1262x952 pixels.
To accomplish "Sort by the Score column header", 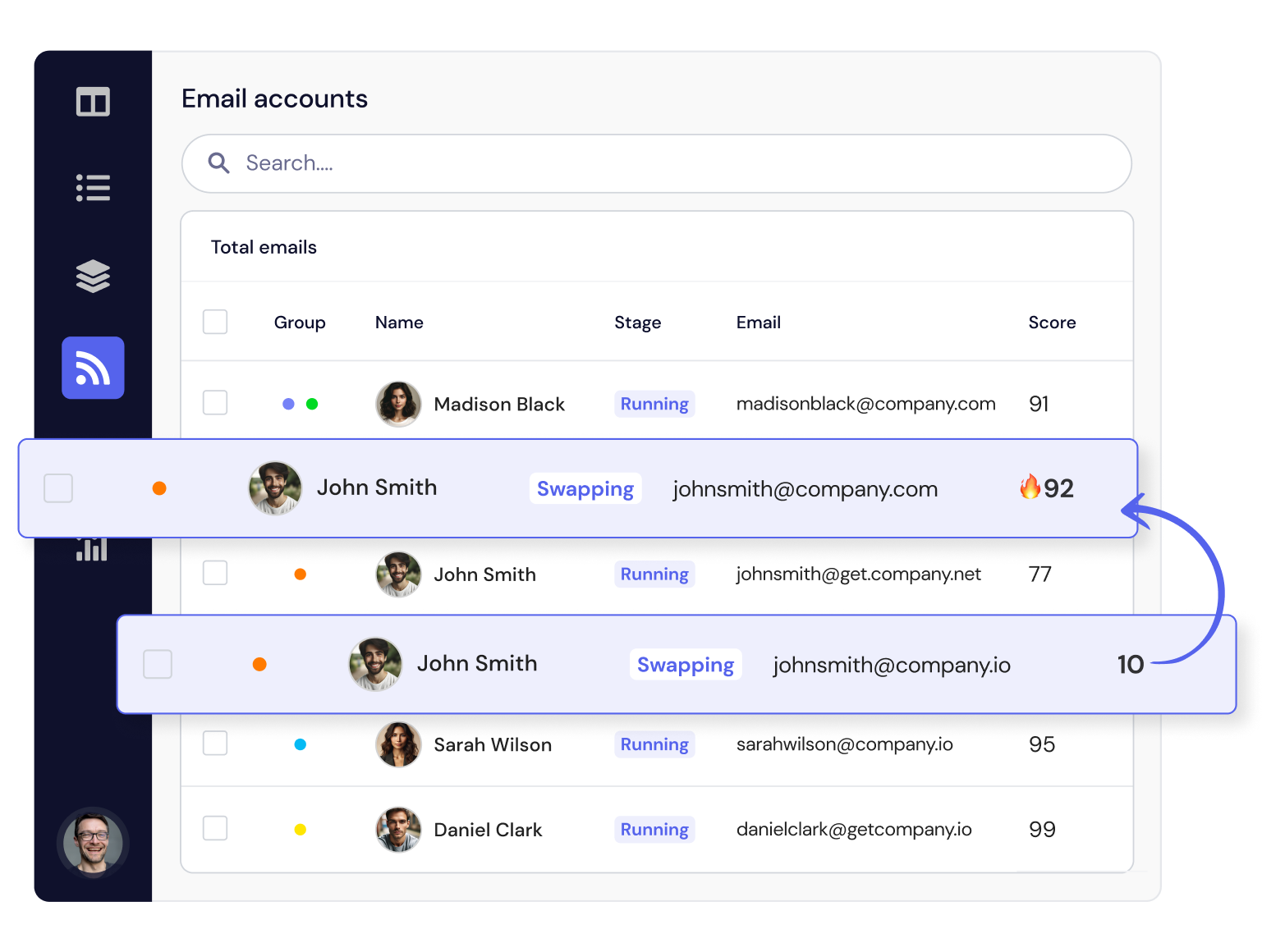I will click(x=1052, y=323).
